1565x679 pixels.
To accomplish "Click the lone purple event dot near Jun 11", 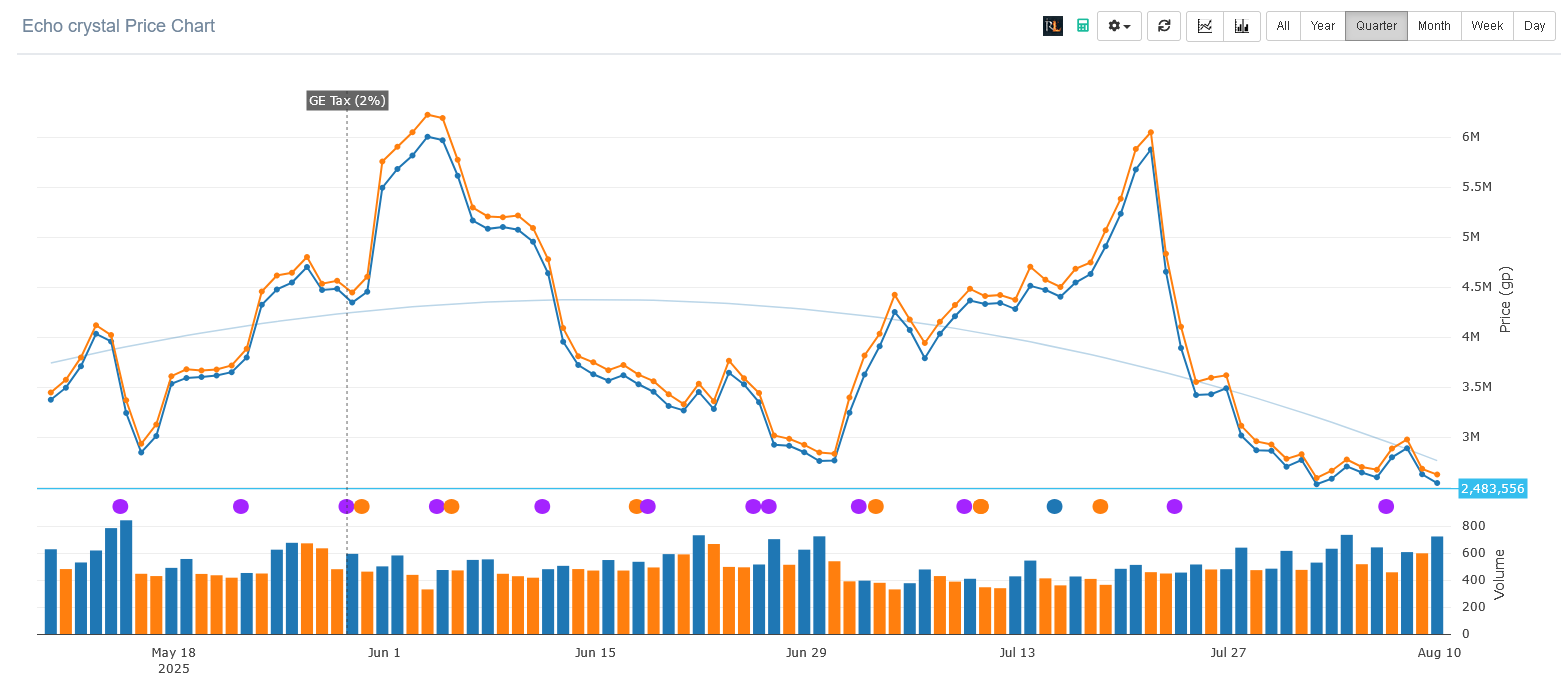I will tap(542, 506).
